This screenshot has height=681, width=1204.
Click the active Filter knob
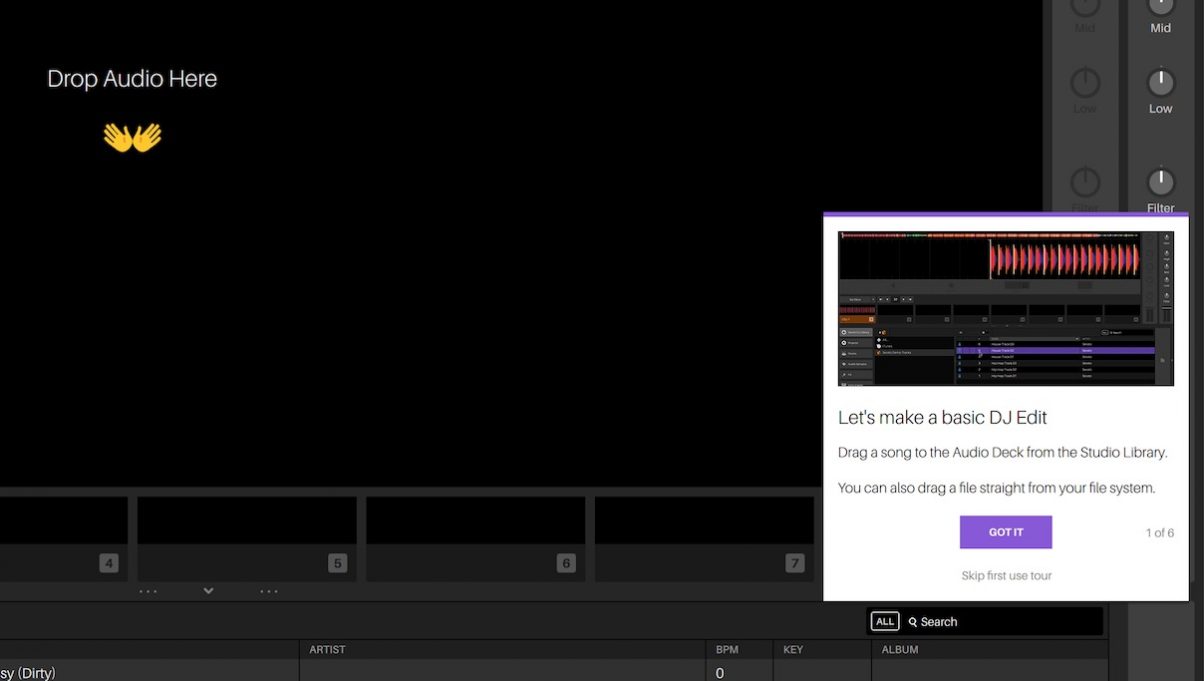1160,182
